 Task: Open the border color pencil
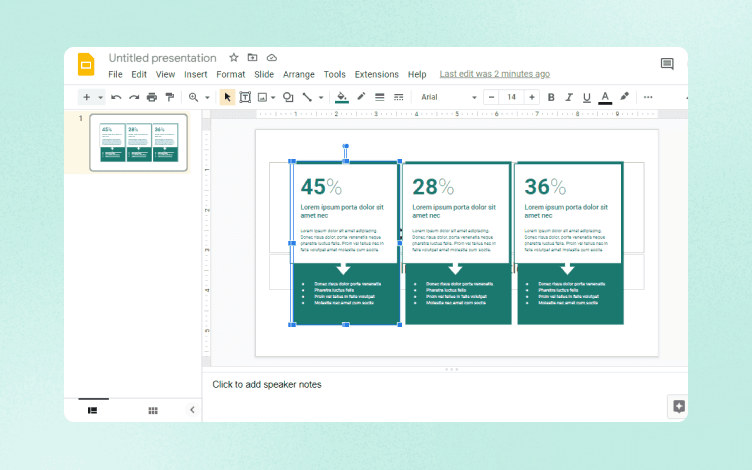click(361, 97)
